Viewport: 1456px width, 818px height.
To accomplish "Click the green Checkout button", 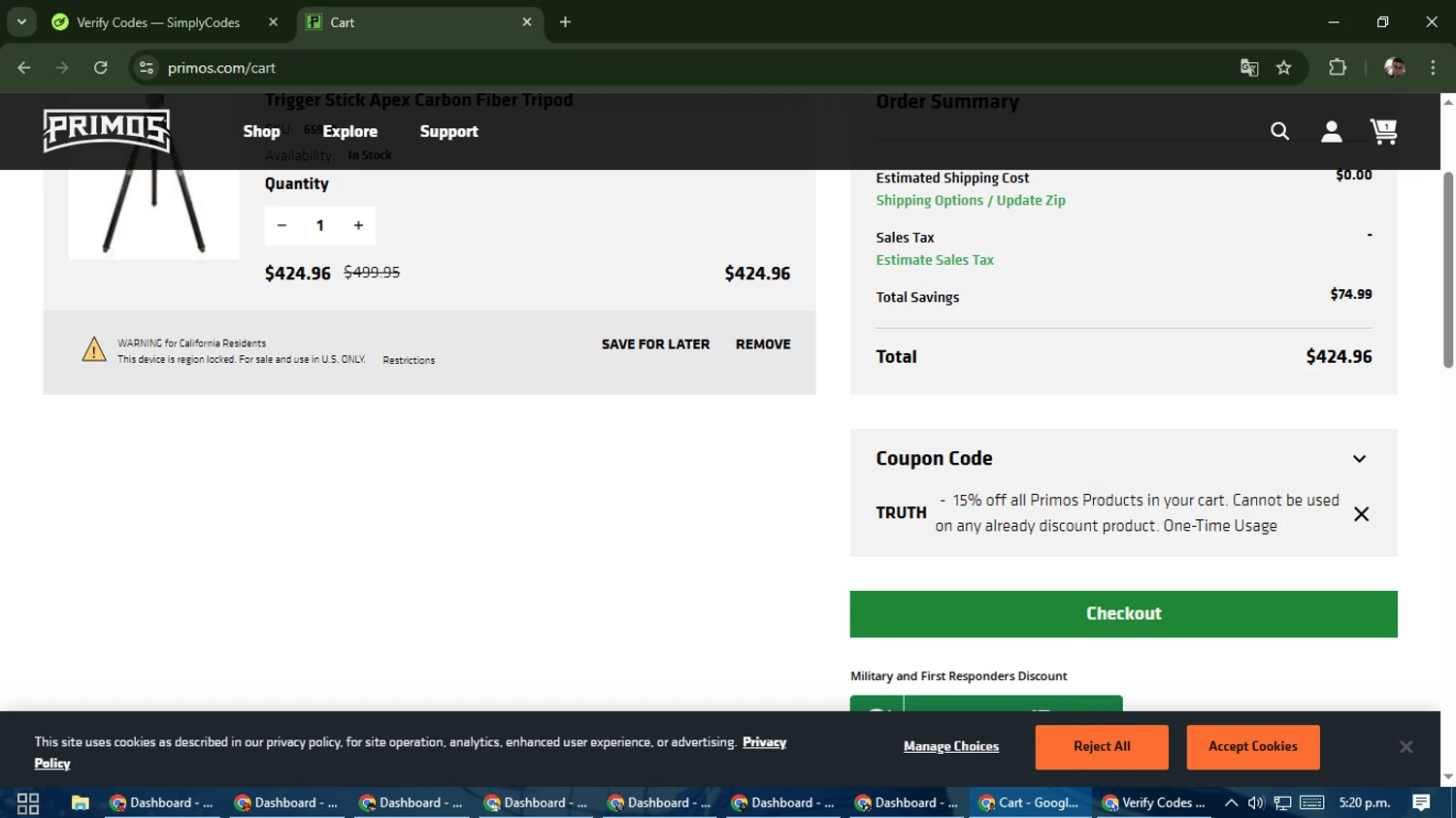I will click(x=1123, y=614).
